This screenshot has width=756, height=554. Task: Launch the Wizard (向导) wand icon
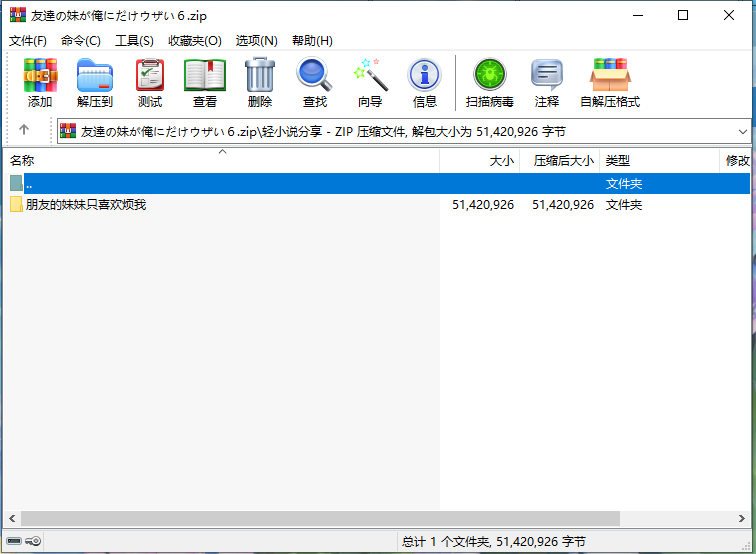370,75
